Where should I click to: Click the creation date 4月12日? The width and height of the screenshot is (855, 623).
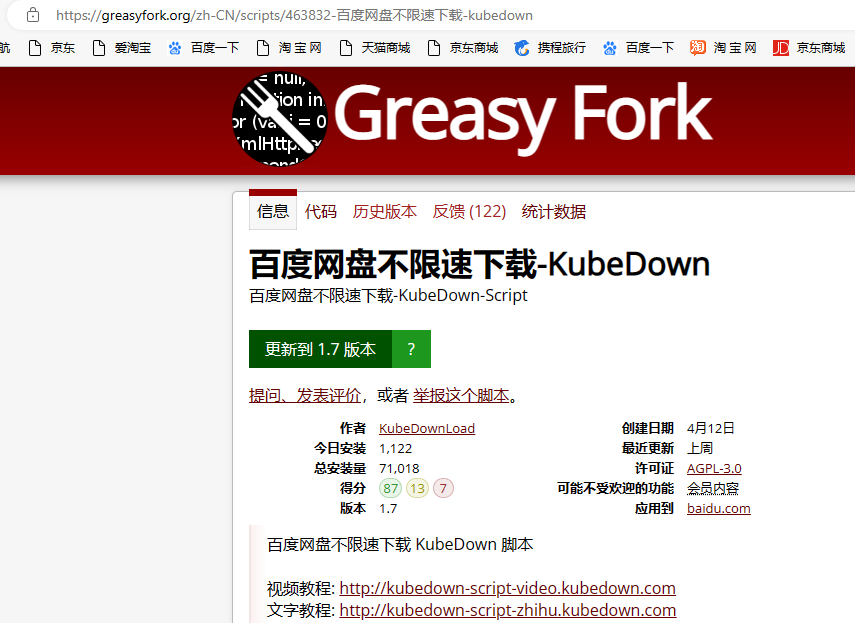tap(711, 428)
